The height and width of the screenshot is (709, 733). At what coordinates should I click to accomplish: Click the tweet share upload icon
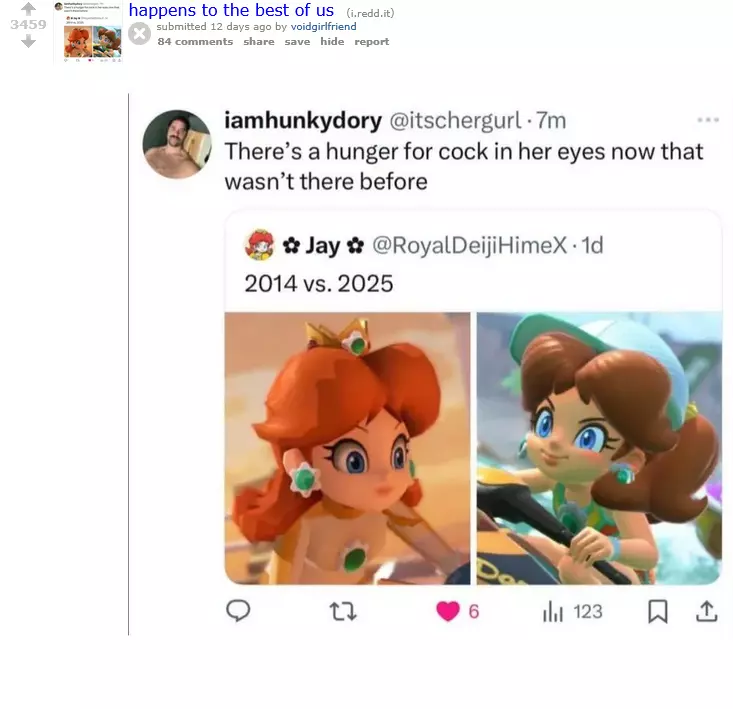pos(706,611)
